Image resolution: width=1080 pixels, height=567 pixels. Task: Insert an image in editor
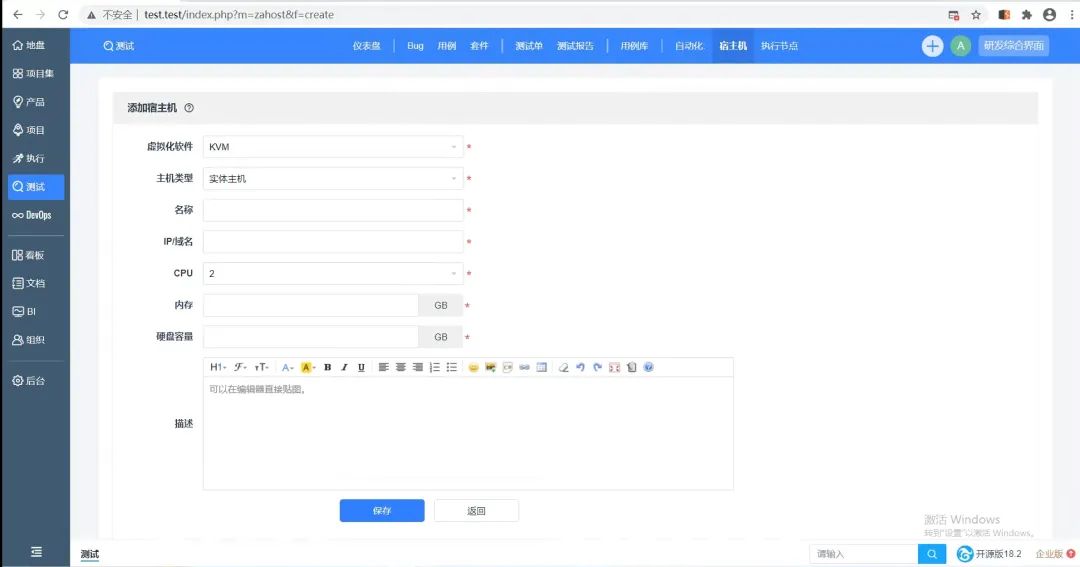coord(490,367)
